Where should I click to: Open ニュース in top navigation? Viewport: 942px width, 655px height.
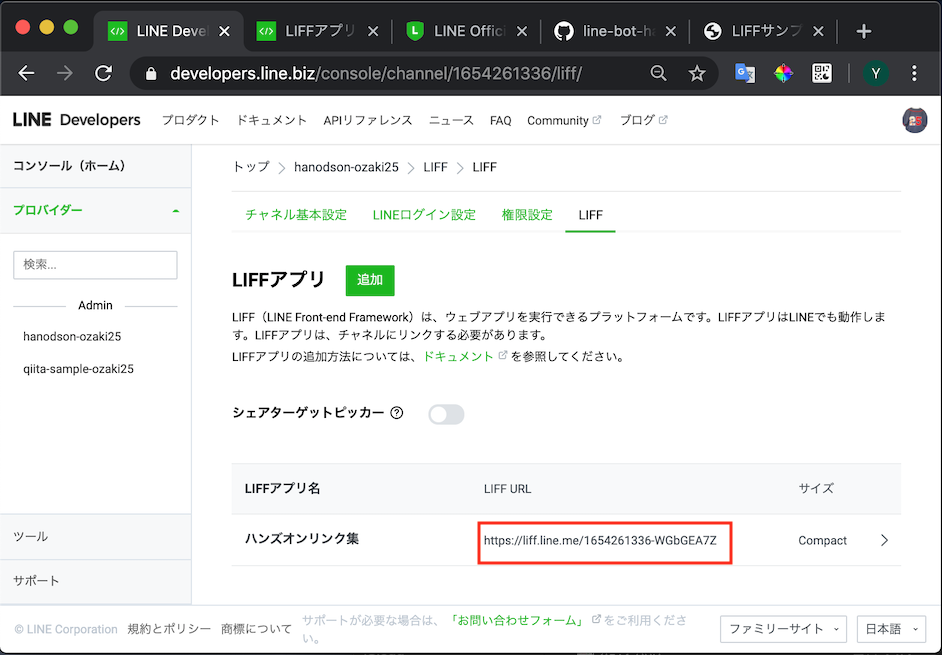click(x=451, y=120)
